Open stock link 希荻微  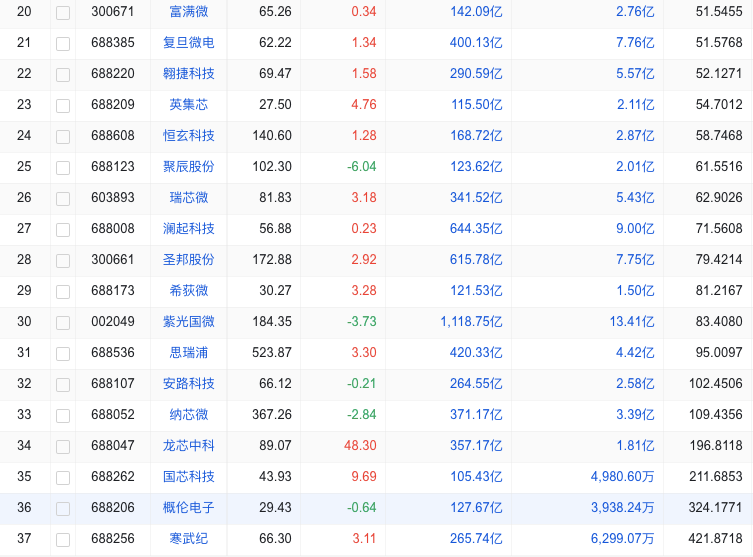pos(189,290)
